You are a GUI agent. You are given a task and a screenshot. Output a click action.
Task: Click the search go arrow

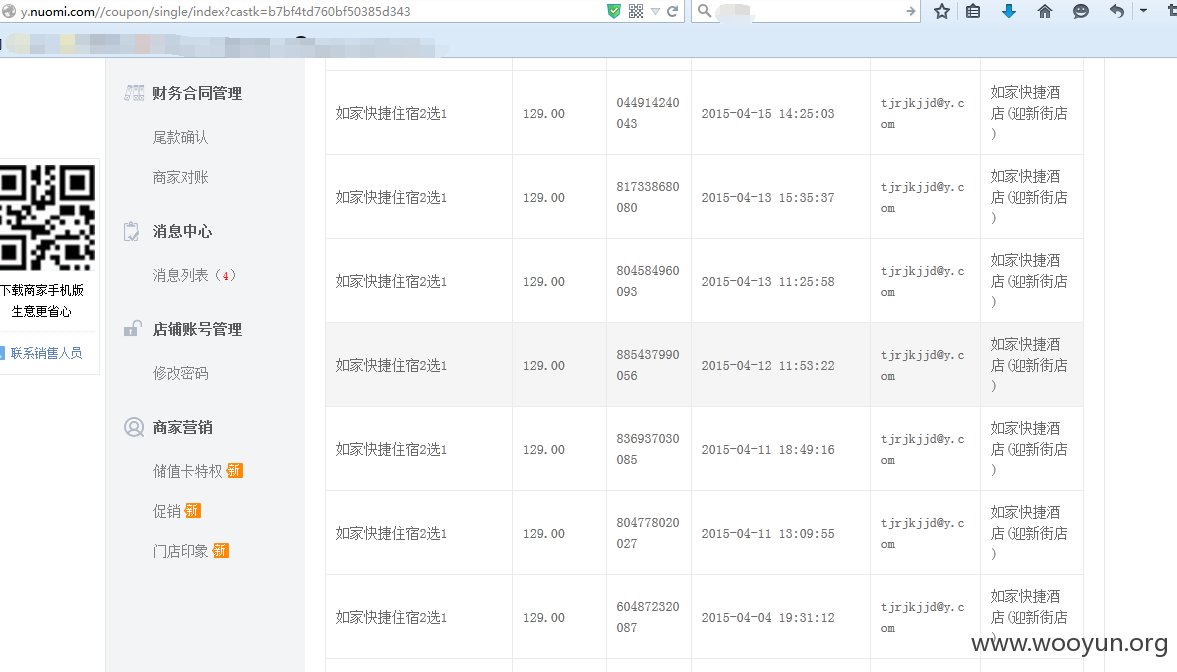tap(911, 11)
